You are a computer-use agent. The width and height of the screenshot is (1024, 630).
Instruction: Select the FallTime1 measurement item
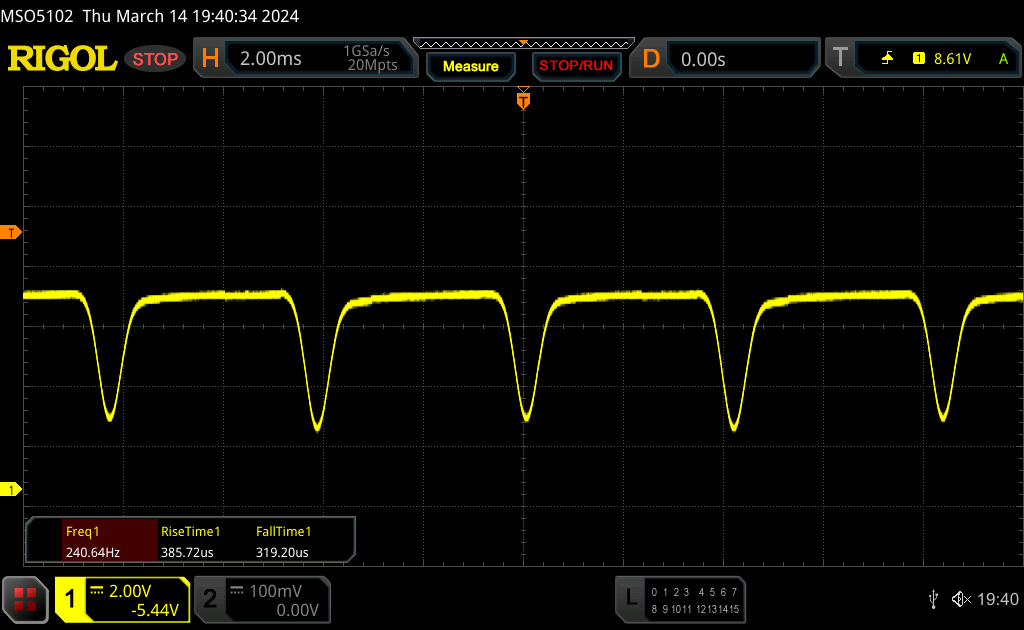(283, 531)
